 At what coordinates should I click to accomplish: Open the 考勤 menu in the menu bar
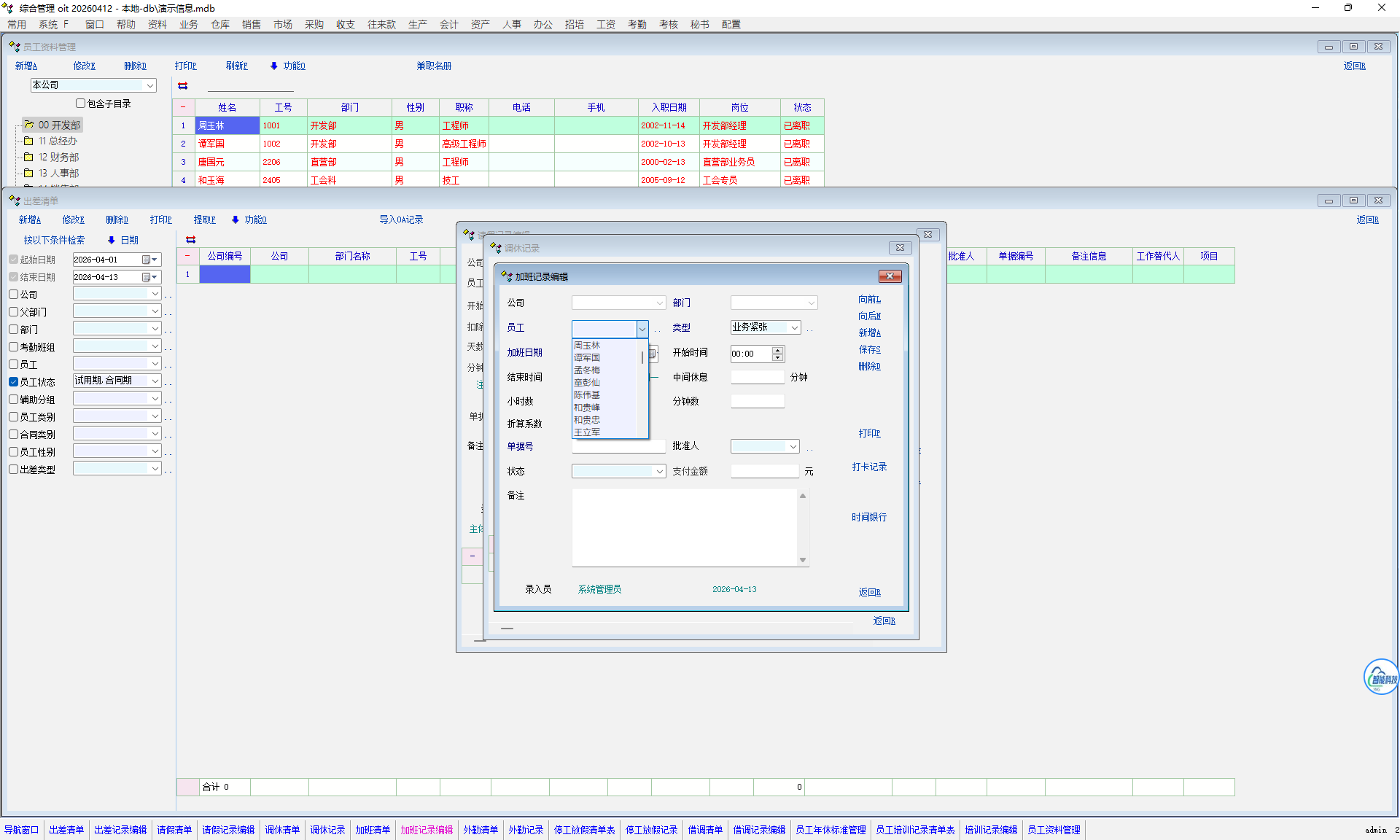pyautogui.click(x=637, y=24)
